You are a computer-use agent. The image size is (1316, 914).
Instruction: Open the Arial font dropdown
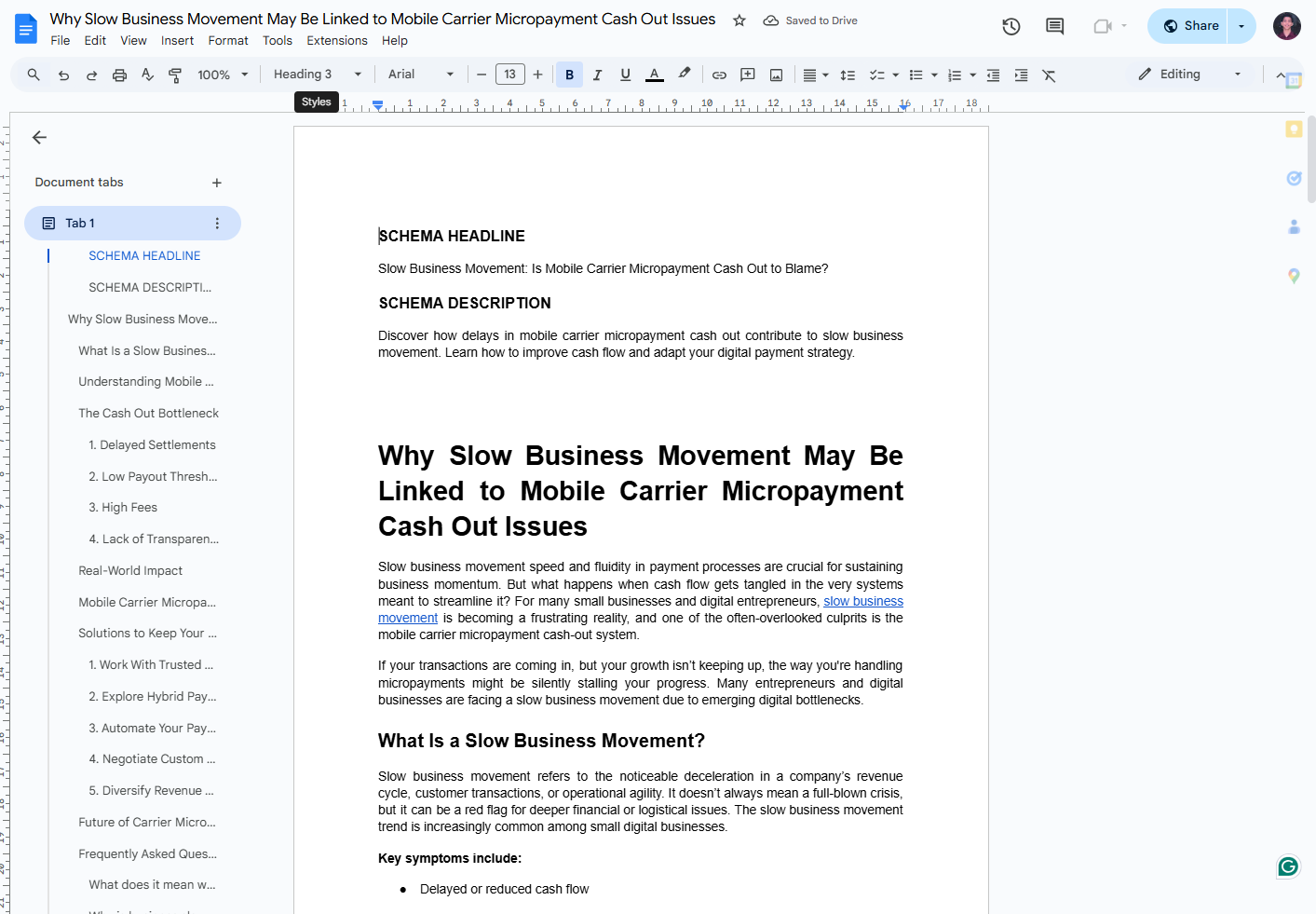pyautogui.click(x=421, y=75)
